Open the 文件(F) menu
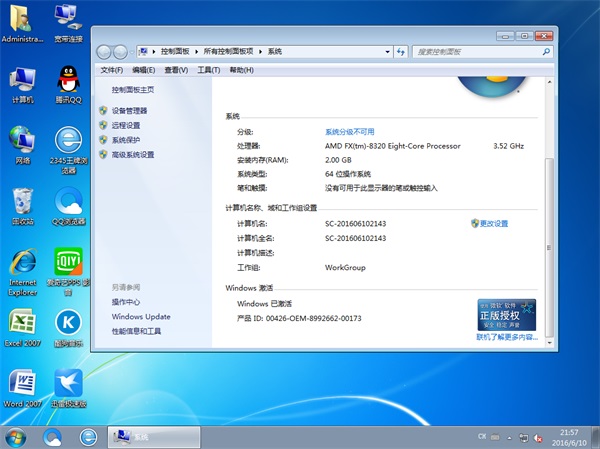This screenshot has width=600, height=449. click(x=111, y=70)
